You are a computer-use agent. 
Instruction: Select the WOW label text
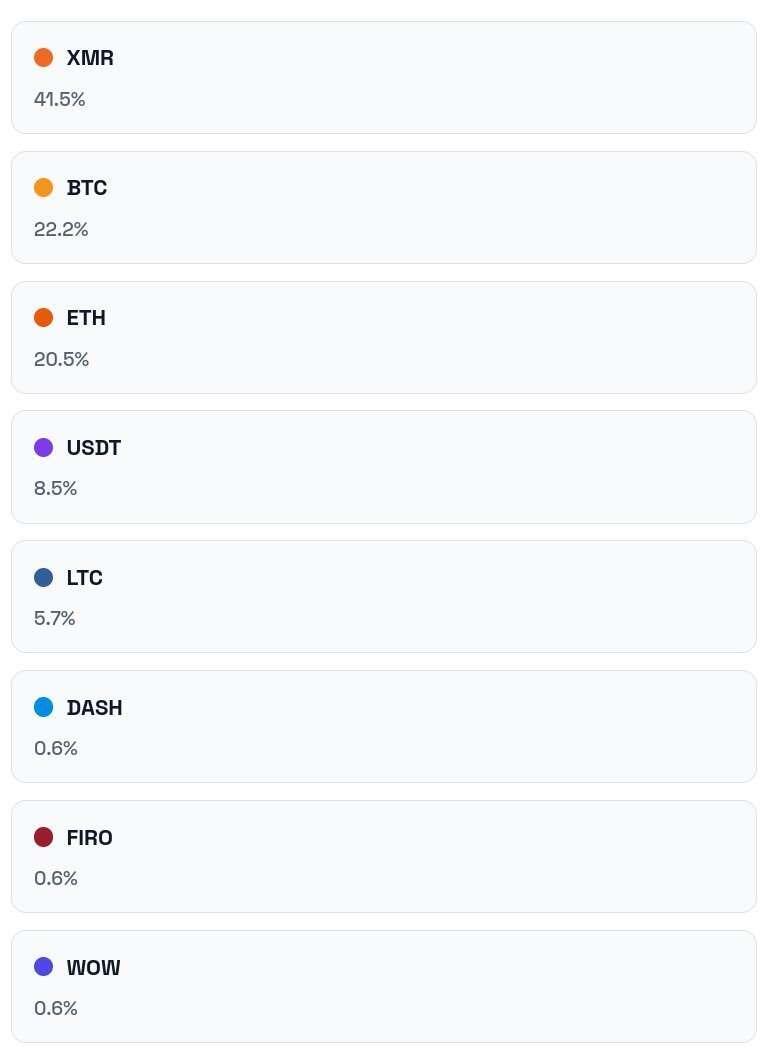94,968
